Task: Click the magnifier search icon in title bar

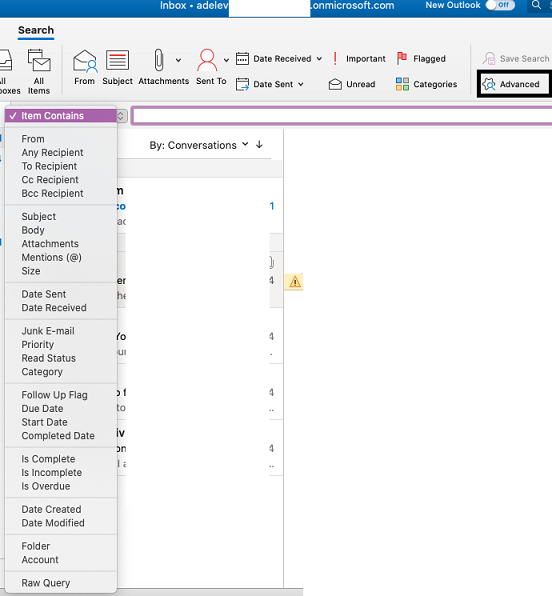Action: tap(536, 5)
